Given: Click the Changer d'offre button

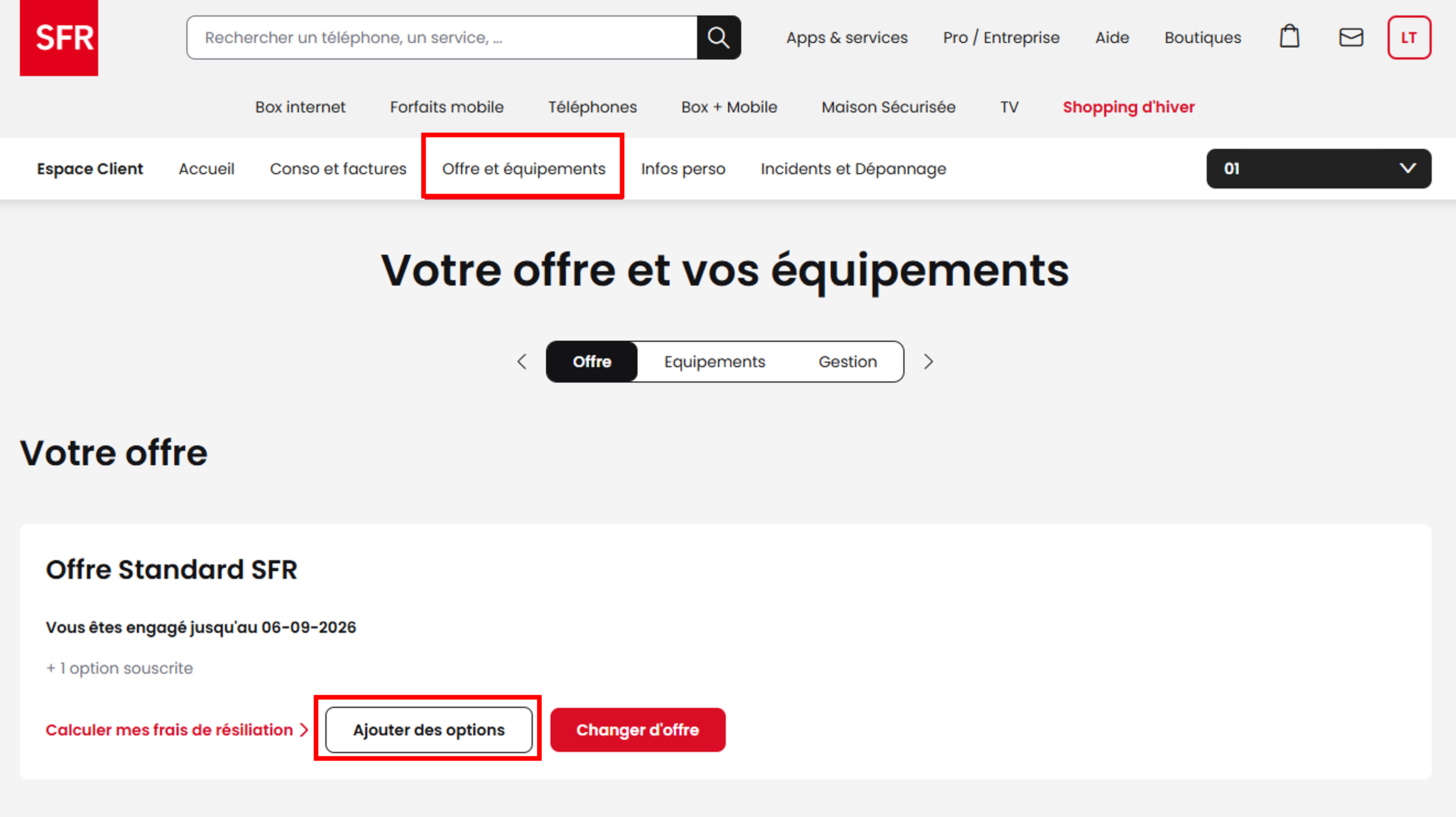Looking at the screenshot, I should [x=638, y=729].
